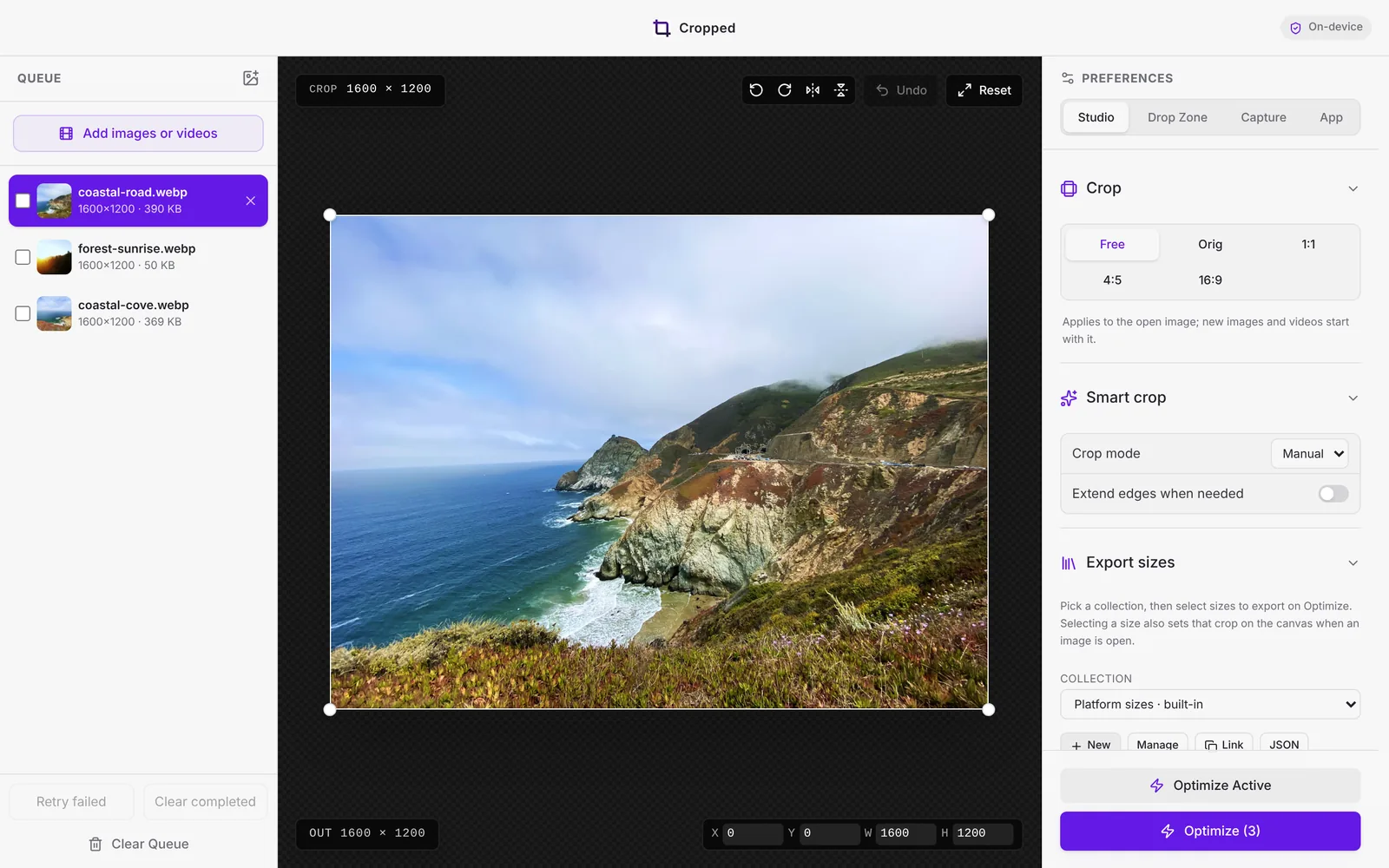Click the bottom-right crop handle

tap(988, 709)
